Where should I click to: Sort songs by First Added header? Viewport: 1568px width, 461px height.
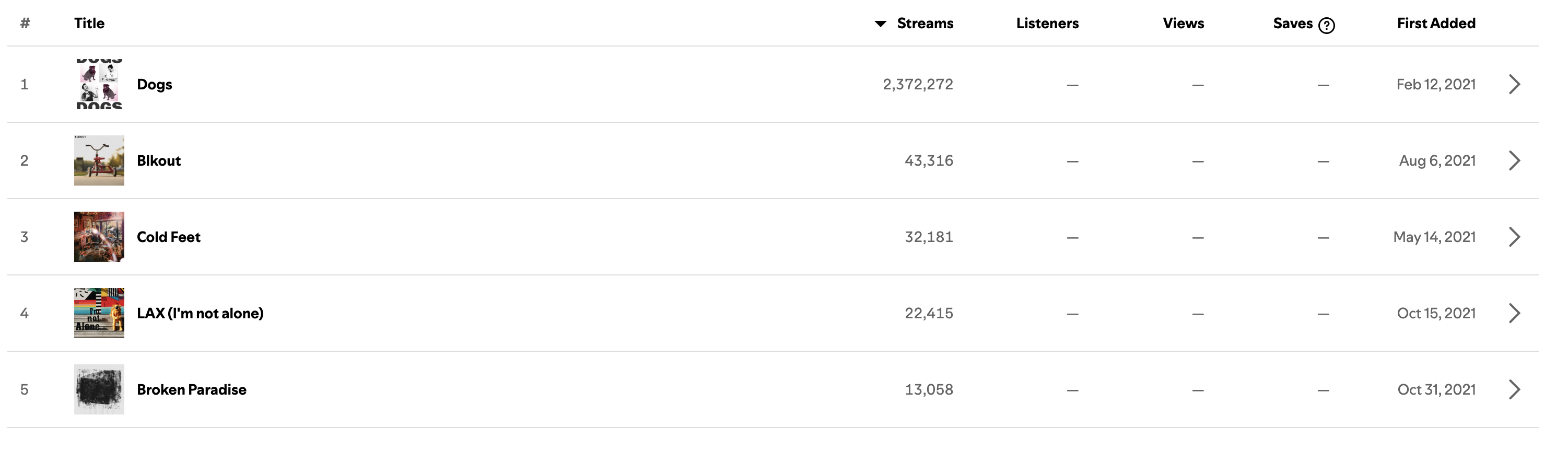tap(1436, 23)
